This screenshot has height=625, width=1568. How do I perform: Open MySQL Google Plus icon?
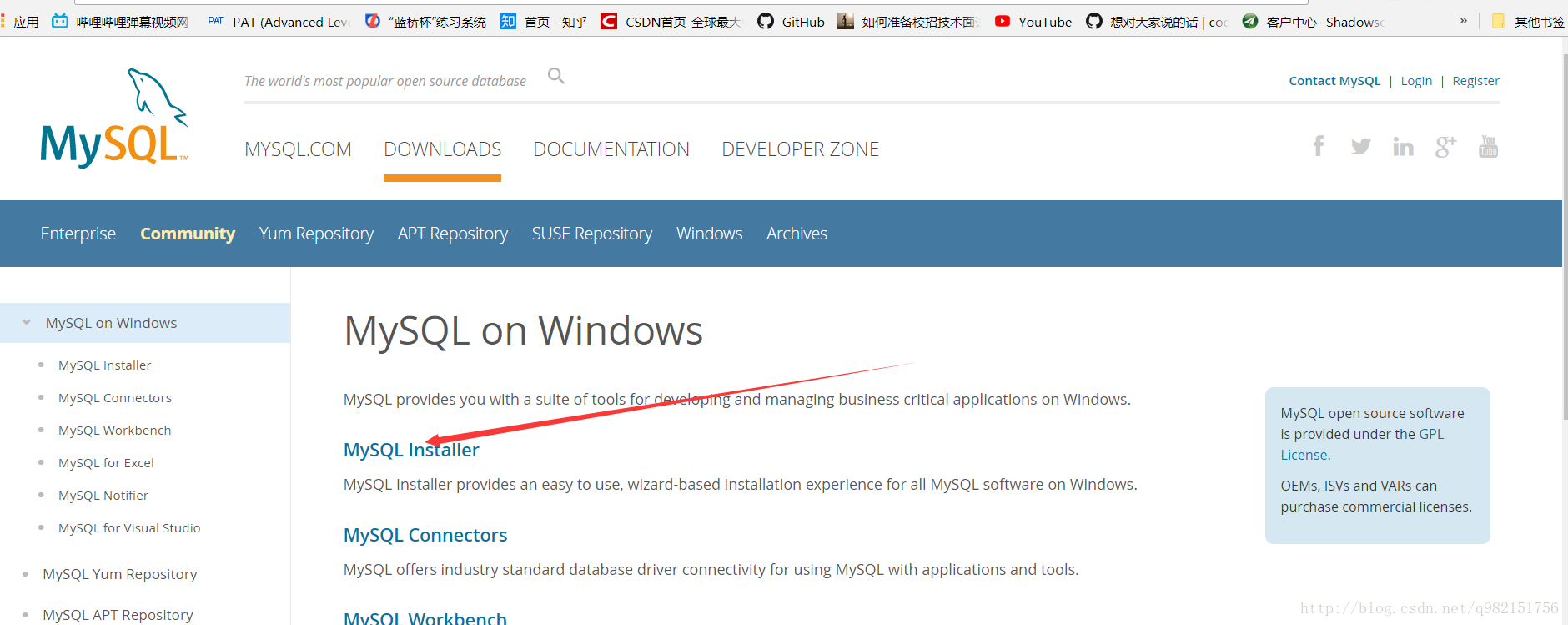[1445, 147]
